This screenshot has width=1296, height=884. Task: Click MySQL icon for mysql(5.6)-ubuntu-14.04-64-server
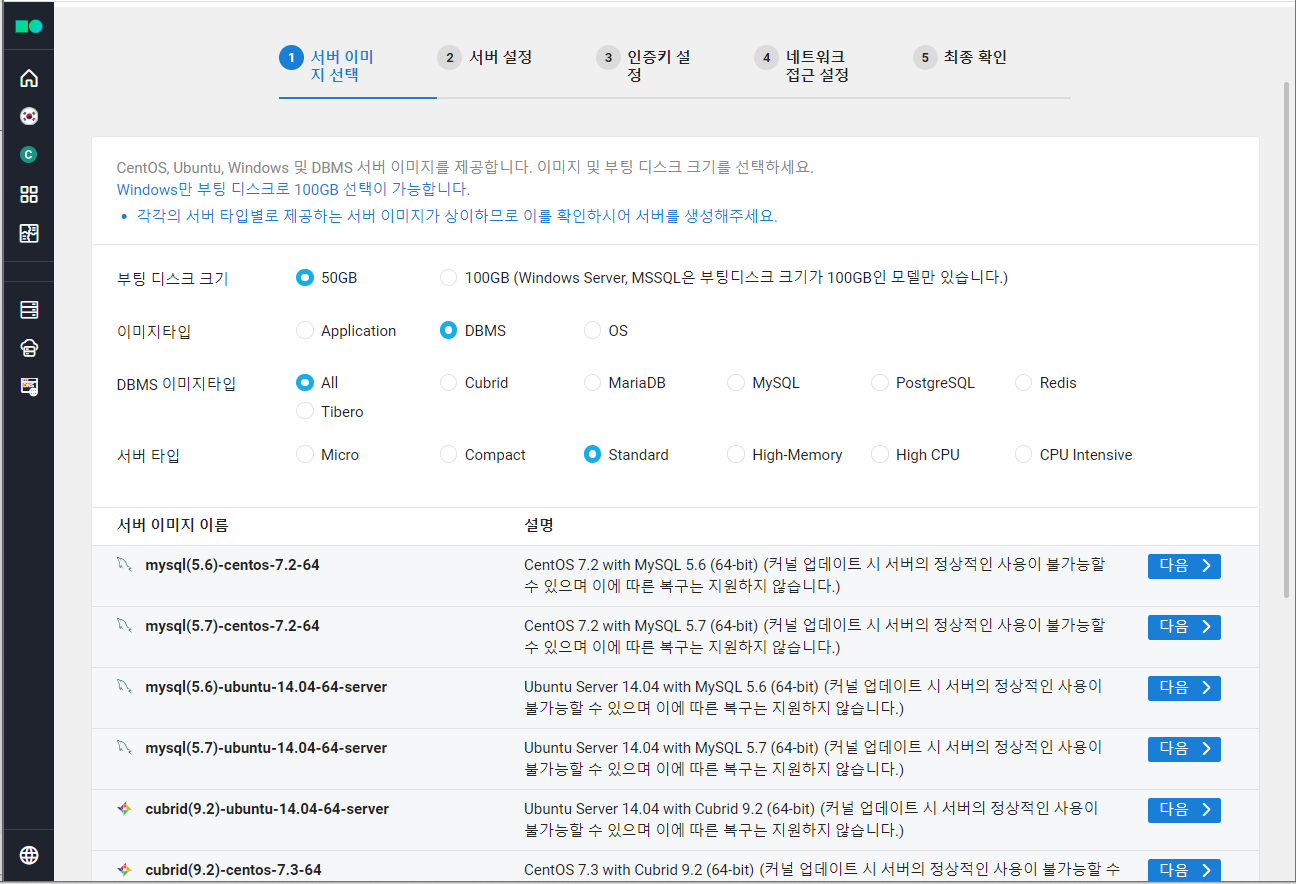click(x=124, y=687)
